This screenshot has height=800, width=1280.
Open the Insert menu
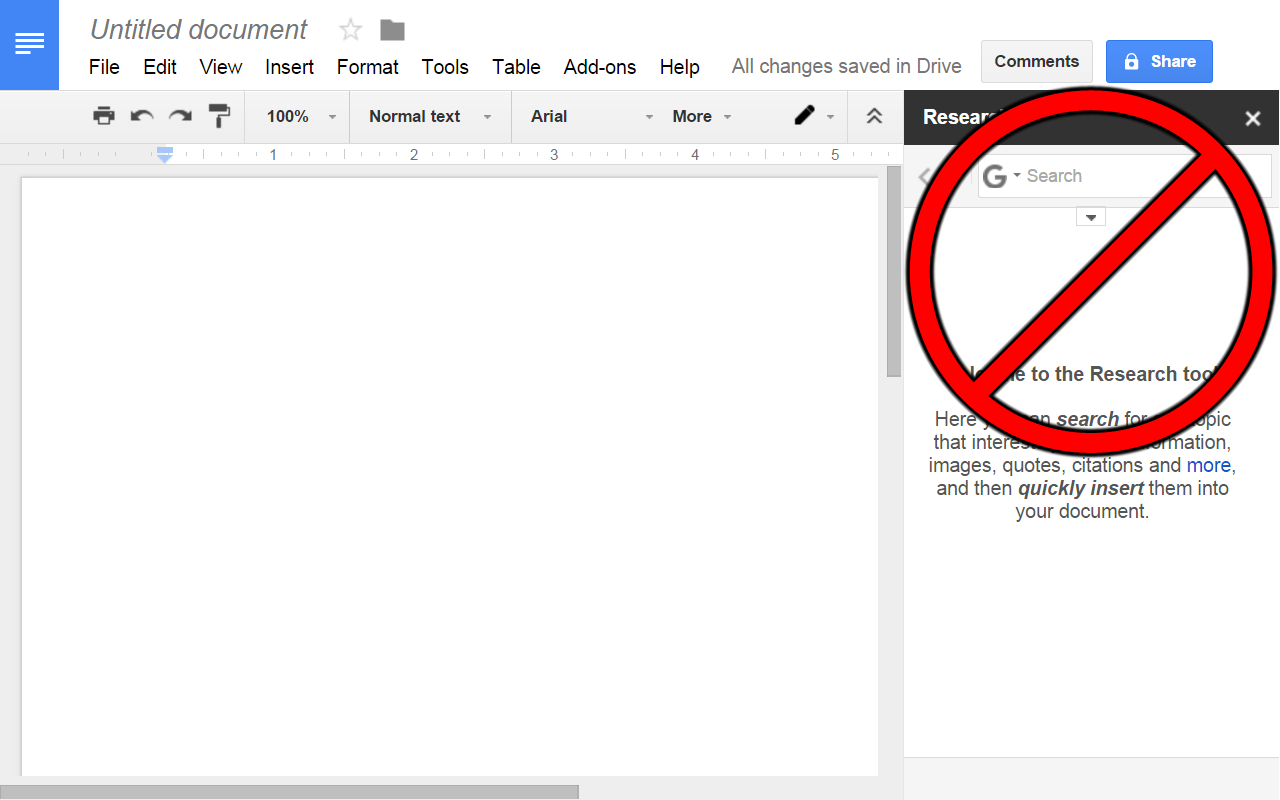(290, 67)
